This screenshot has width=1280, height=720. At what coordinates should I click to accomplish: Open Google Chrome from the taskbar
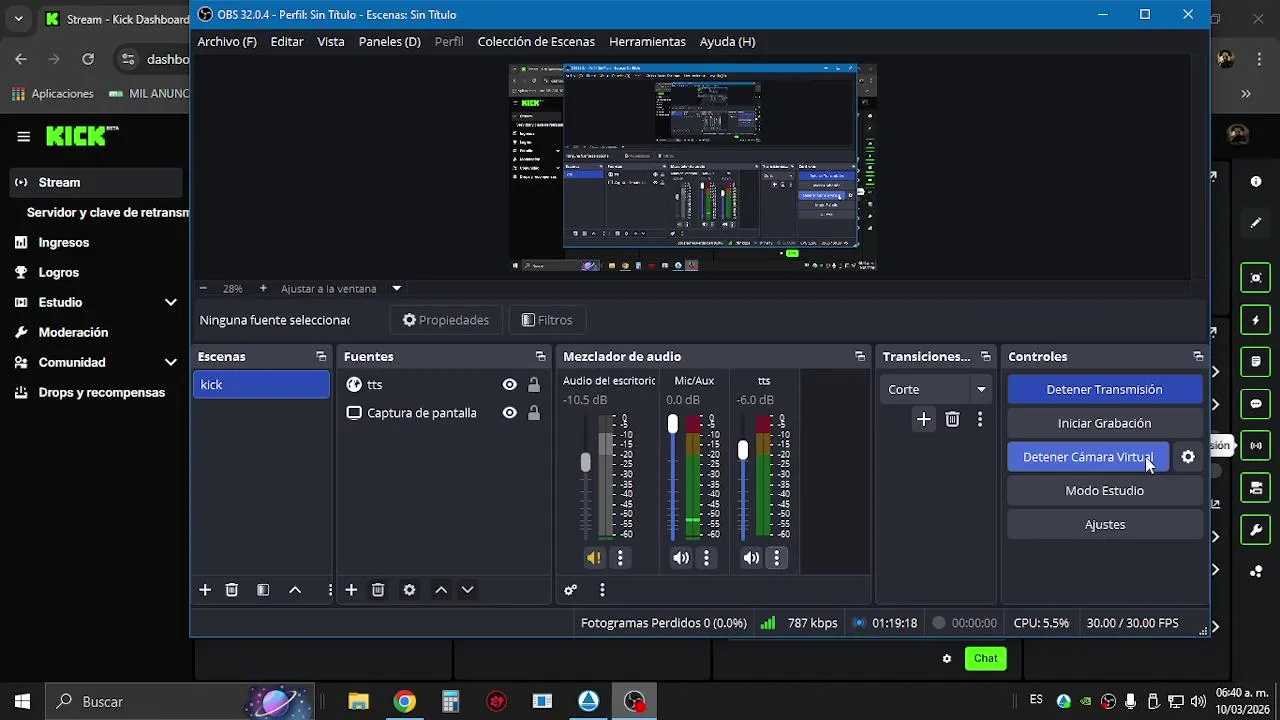pyautogui.click(x=404, y=702)
